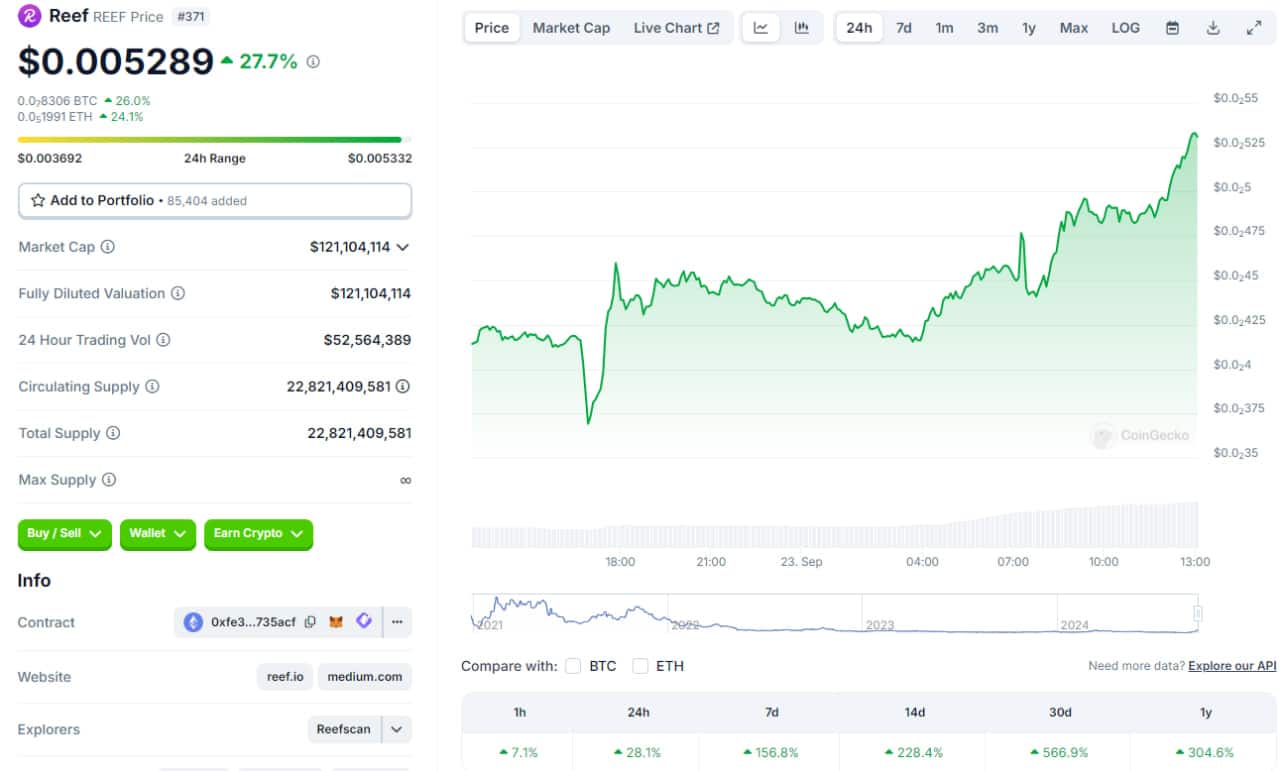Switch to candlestick chart view icon
1280x771 pixels.
point(802,28)
